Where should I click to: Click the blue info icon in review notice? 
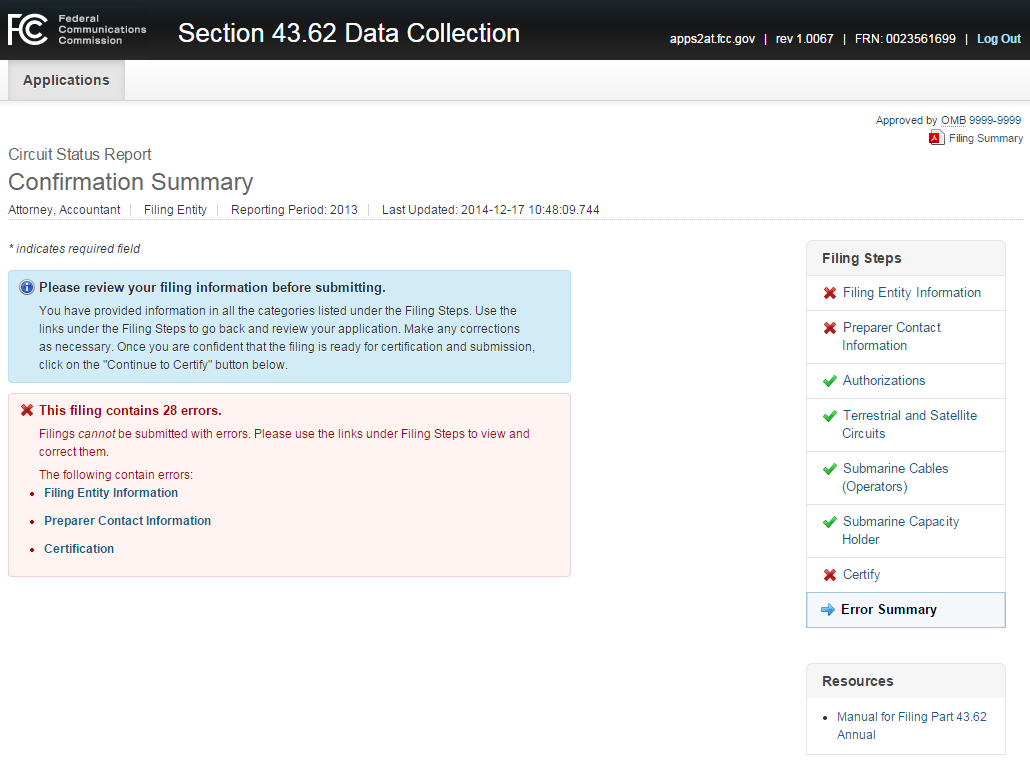point(27,288)
